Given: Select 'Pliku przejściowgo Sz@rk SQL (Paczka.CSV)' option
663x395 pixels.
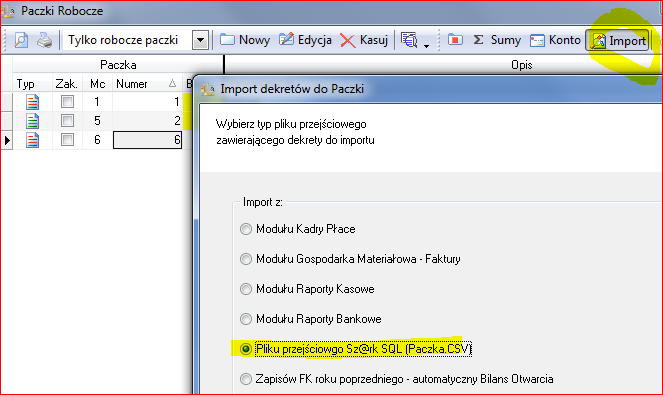Looking at the screenshot, I should tap(246, 349).
